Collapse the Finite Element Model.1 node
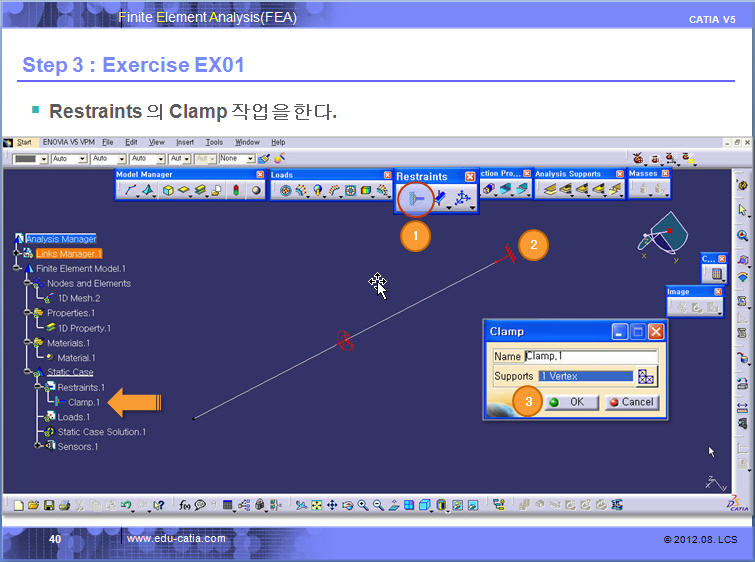Screen dimensions: 755x562 click(x=17, y=269)
